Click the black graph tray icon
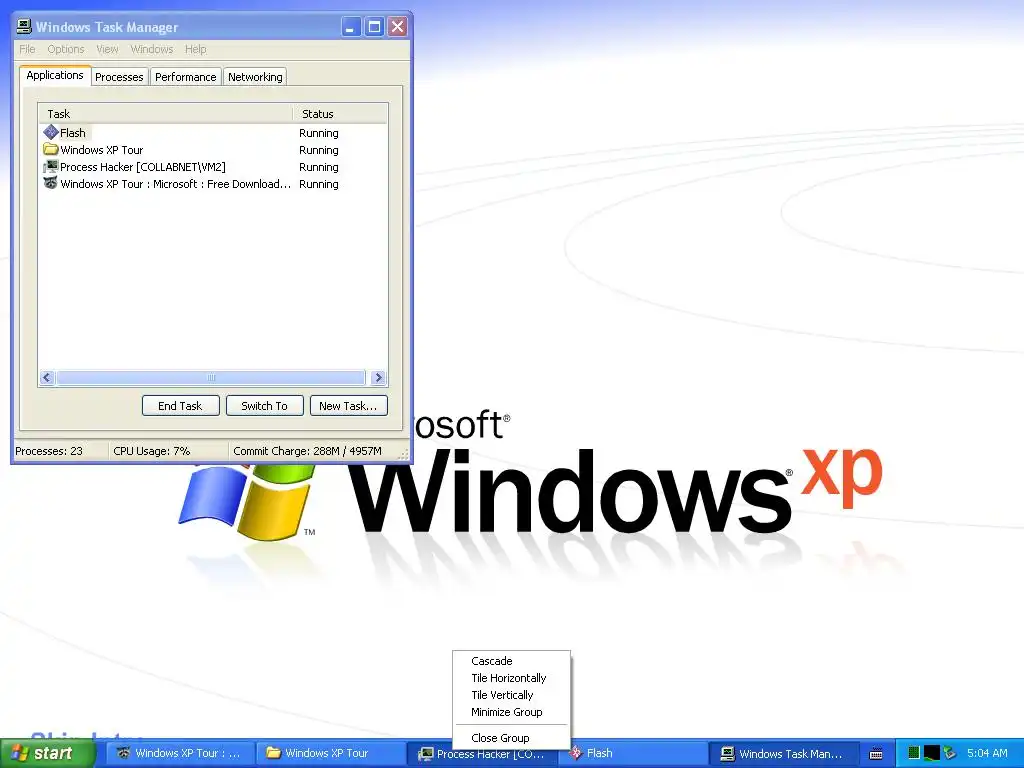This screenshot has height=768, width=1024. point(932,753)
